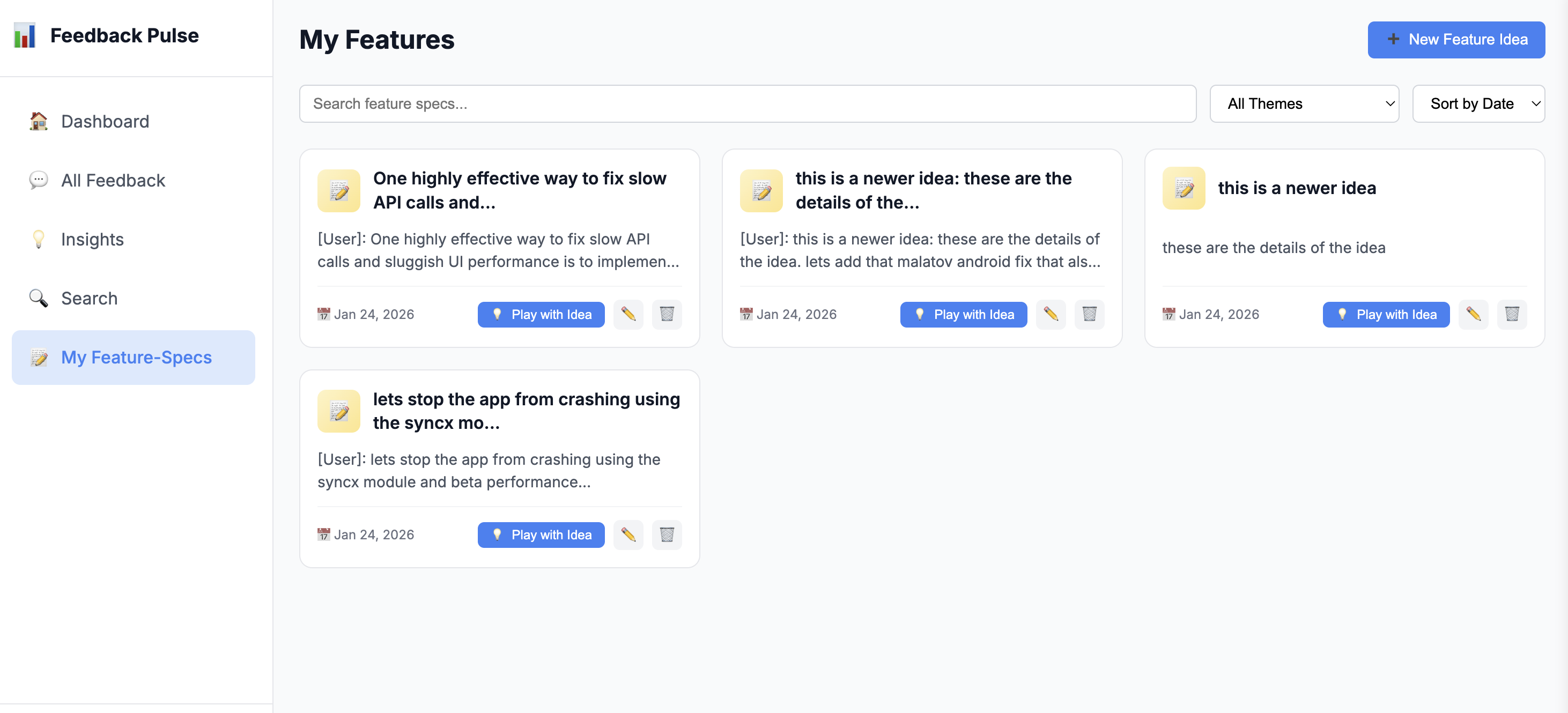The width and height of the screenshot is (1568, 713).
Task: Click the magnifying glass Search icon
Action: pos(39,298)
